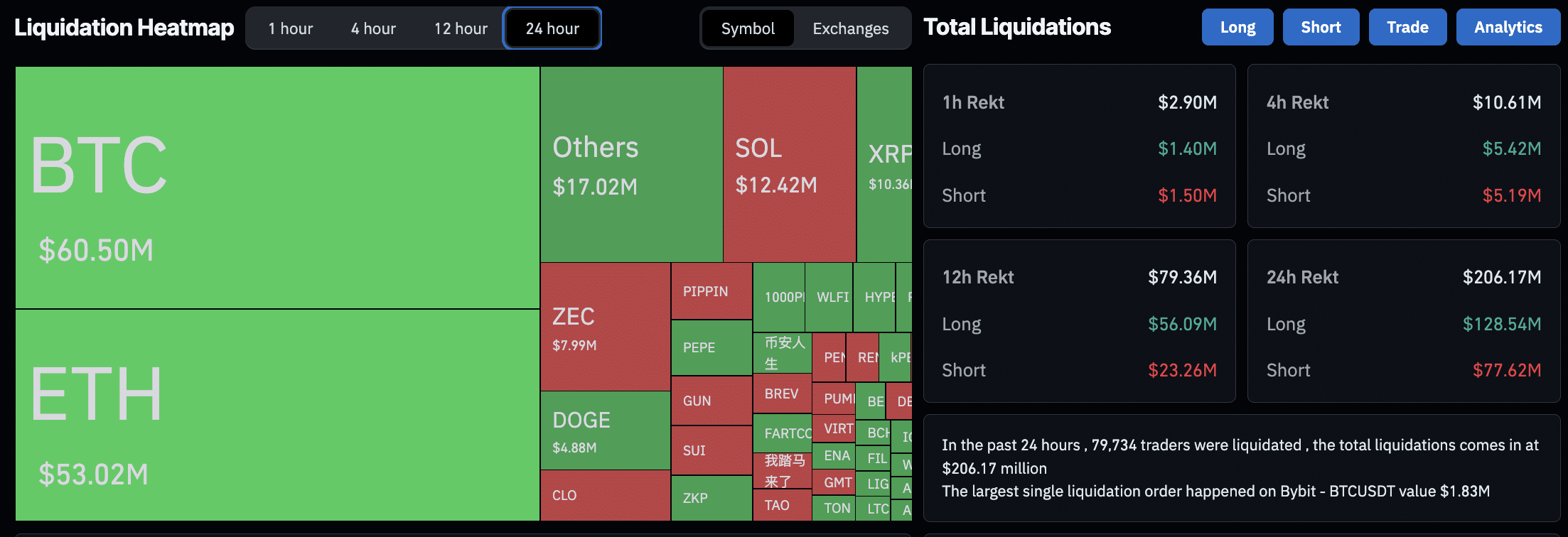Switch back to Symbol view

(748, 28)
